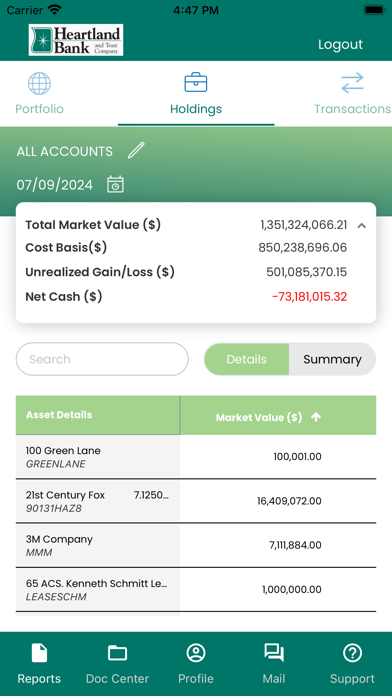Viewport: 392px width, 696px height.
Task: Tap the Reports document icon
Action: click(39, 653)
